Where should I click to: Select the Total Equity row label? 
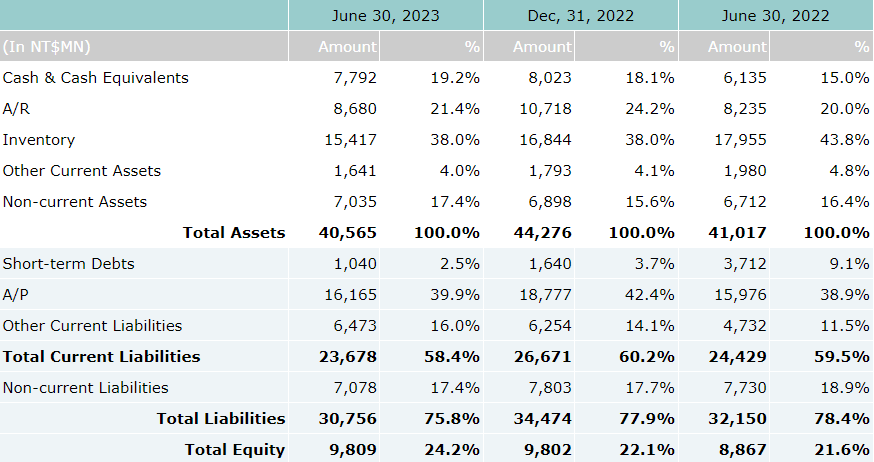pos(235,450)
